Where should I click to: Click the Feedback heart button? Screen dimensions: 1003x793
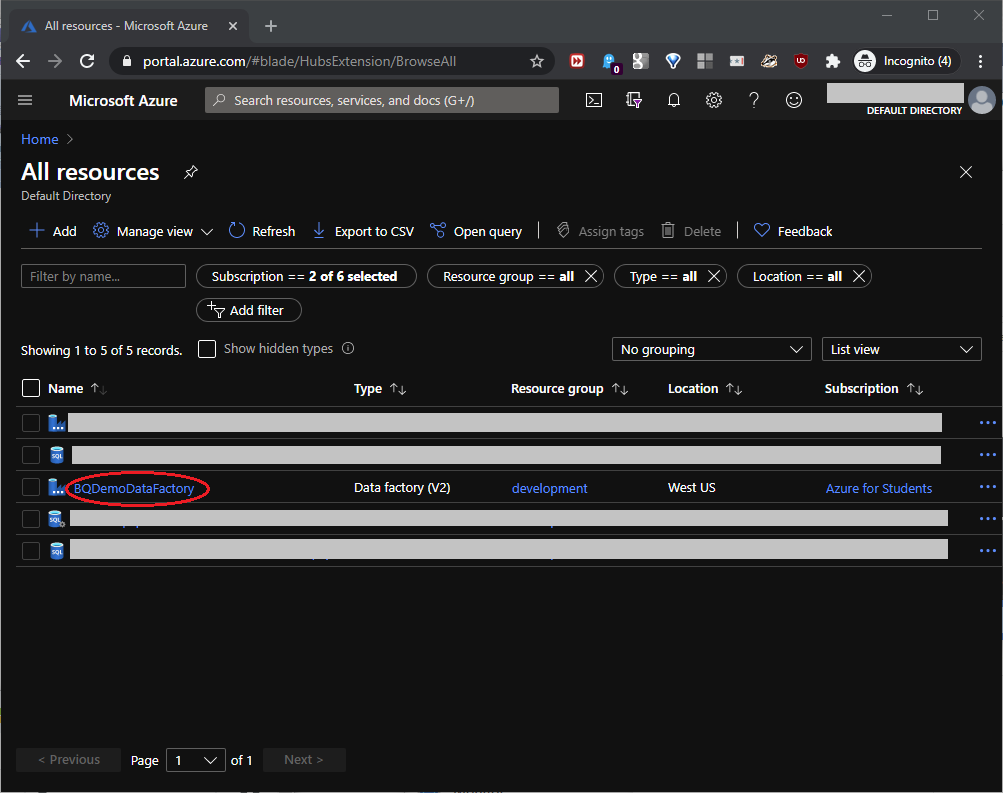[x=793, y=231]
